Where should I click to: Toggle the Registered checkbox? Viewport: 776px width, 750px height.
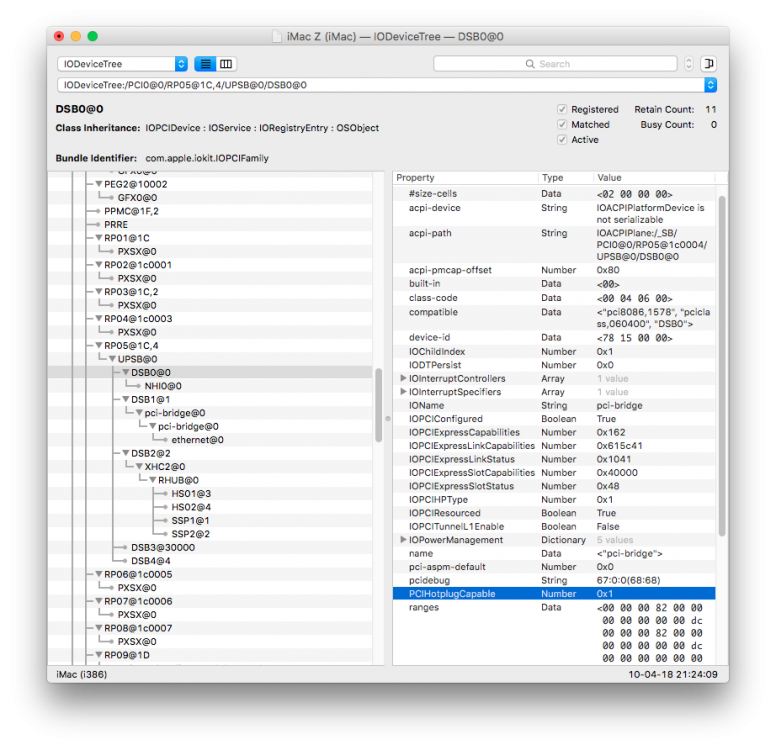point(562,109)
